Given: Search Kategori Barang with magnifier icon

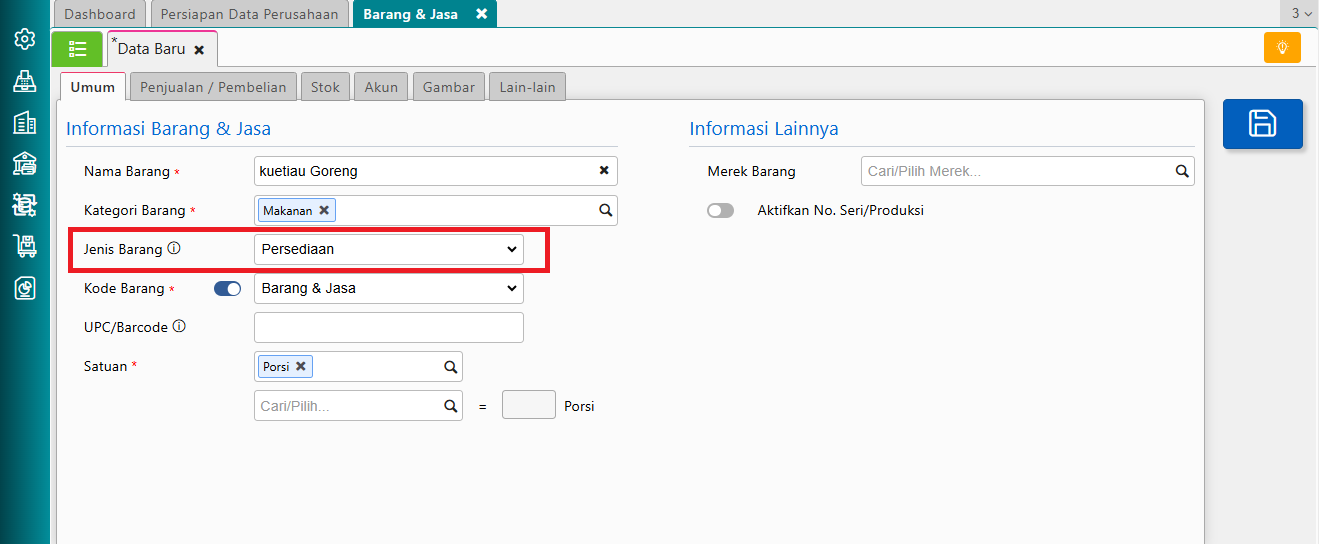Looking at the screenshot, I should point(605,210).
